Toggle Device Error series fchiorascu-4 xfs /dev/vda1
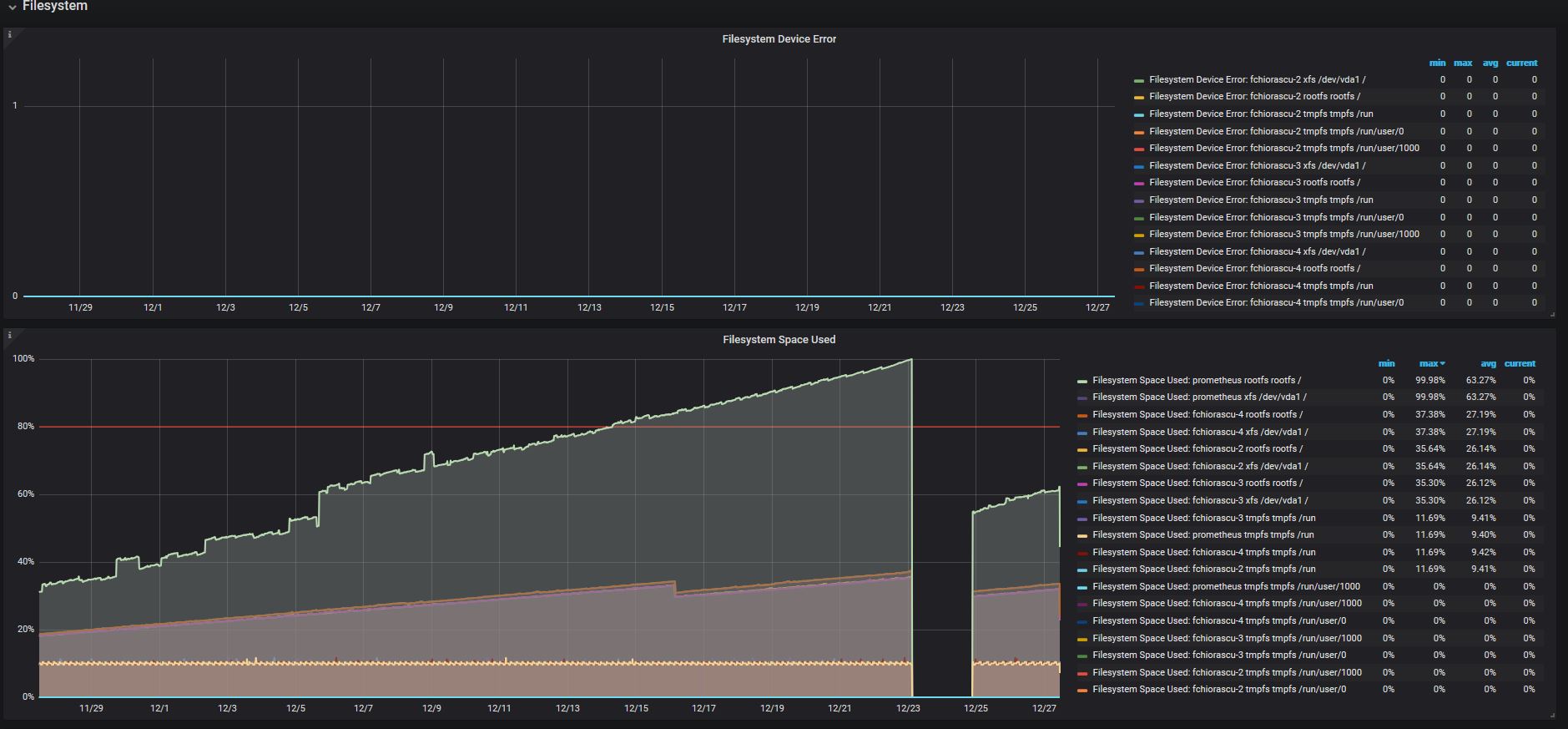 click(x=1258, y=251)
